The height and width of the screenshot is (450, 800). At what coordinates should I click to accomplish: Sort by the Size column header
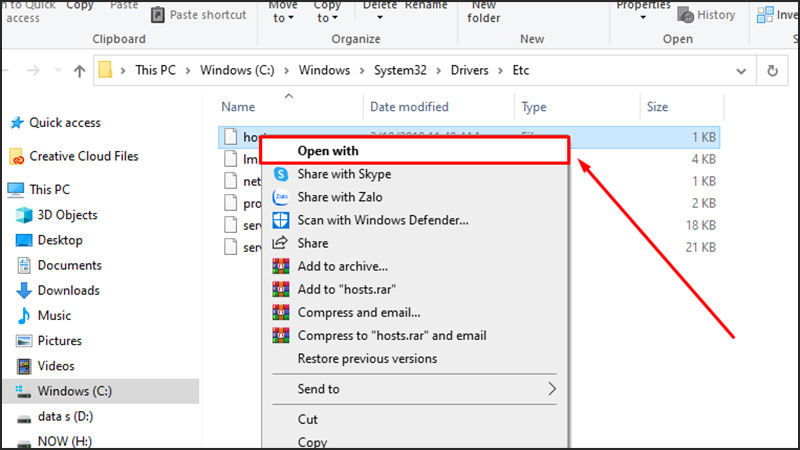[657, 107]
